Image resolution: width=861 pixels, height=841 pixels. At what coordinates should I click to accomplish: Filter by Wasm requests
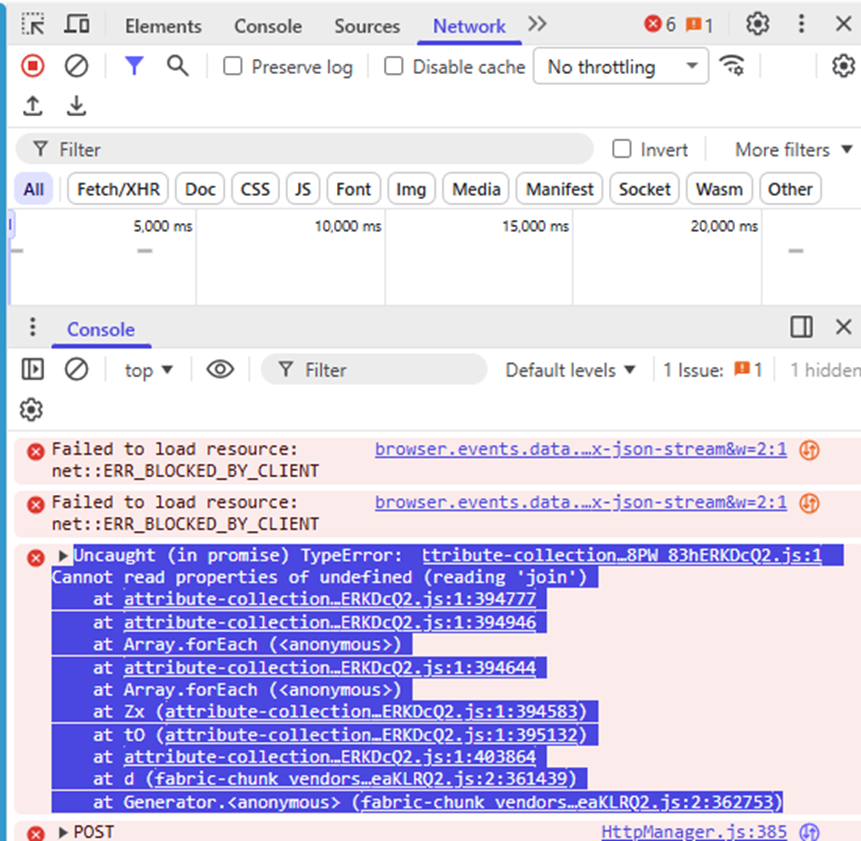coord(719,189)
